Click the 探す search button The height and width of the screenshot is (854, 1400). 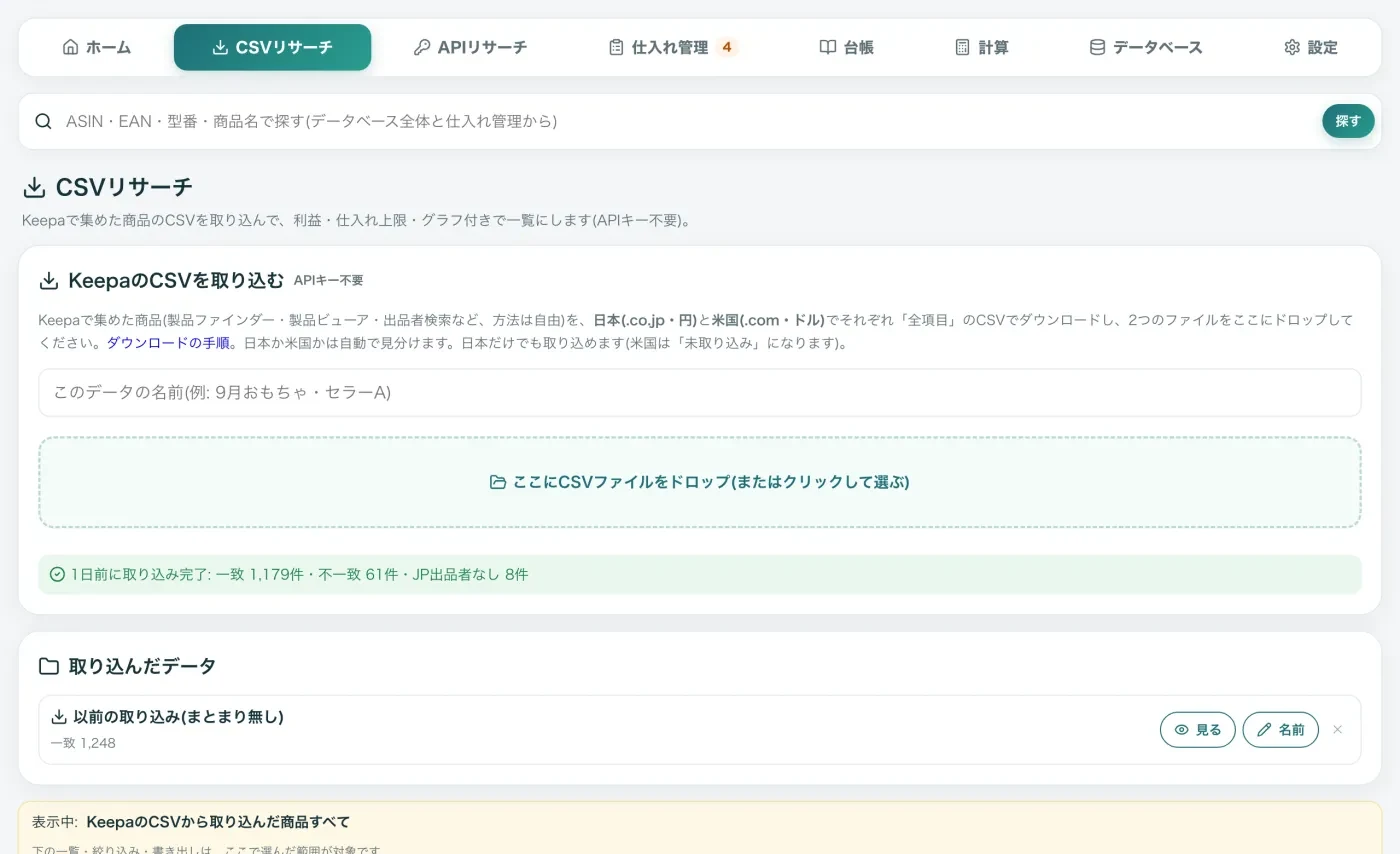tap(1348, 121)
